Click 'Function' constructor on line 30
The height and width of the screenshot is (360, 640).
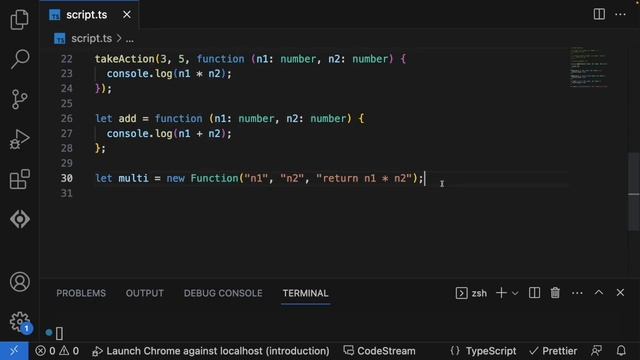pos(214,178)
